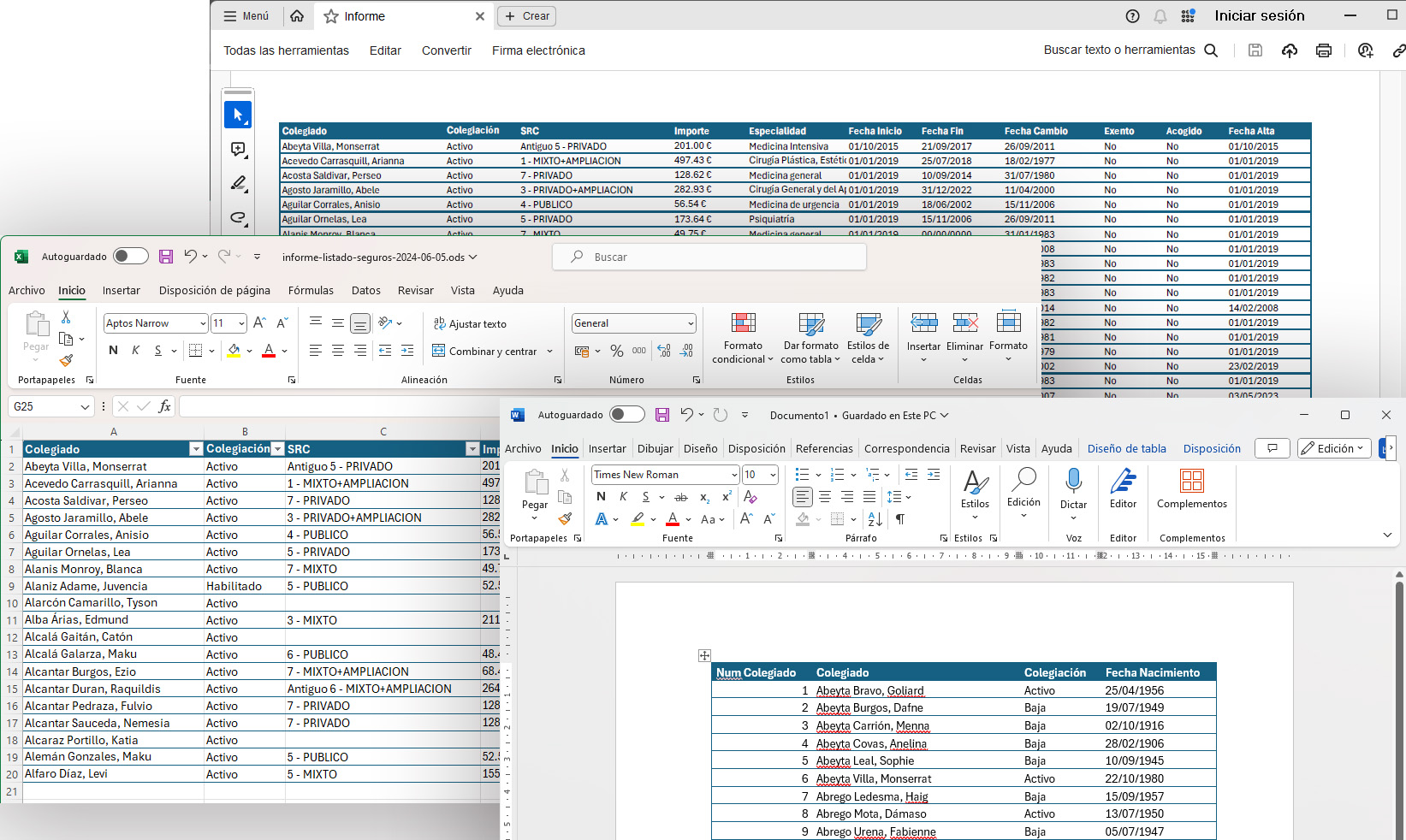This screenshot has height=840, width=1406.
Task: Click the percent style icon in Excel
Action: (x=617, y=351)
